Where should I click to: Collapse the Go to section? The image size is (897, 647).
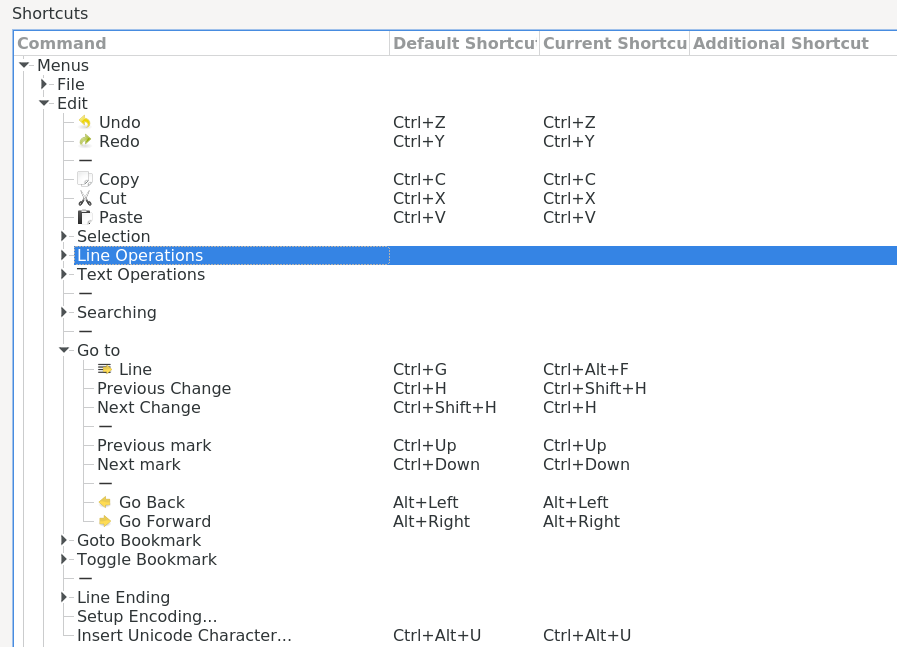(x=63, y=350)
